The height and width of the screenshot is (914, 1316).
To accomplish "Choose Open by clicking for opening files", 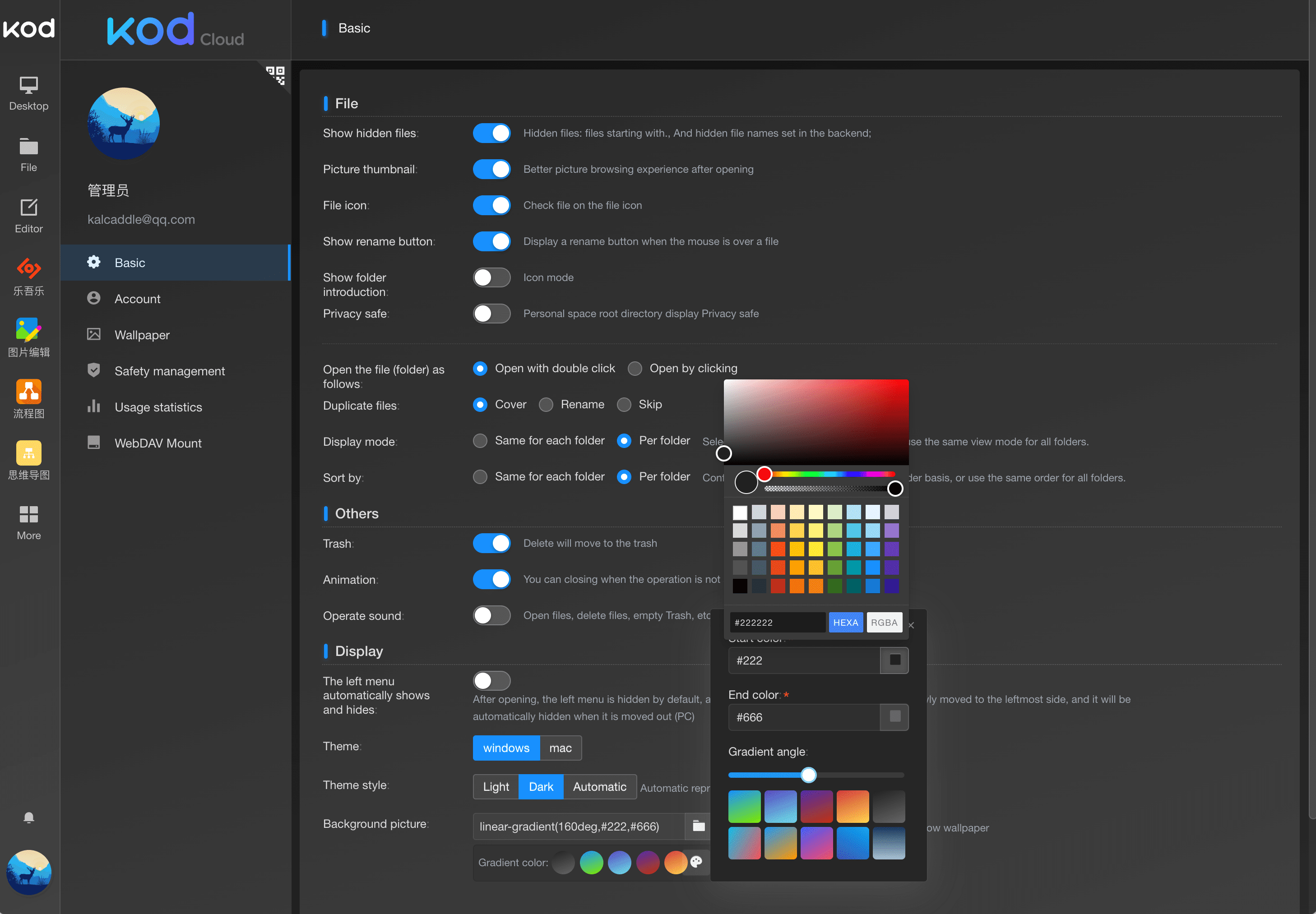I will coord(635,368).
